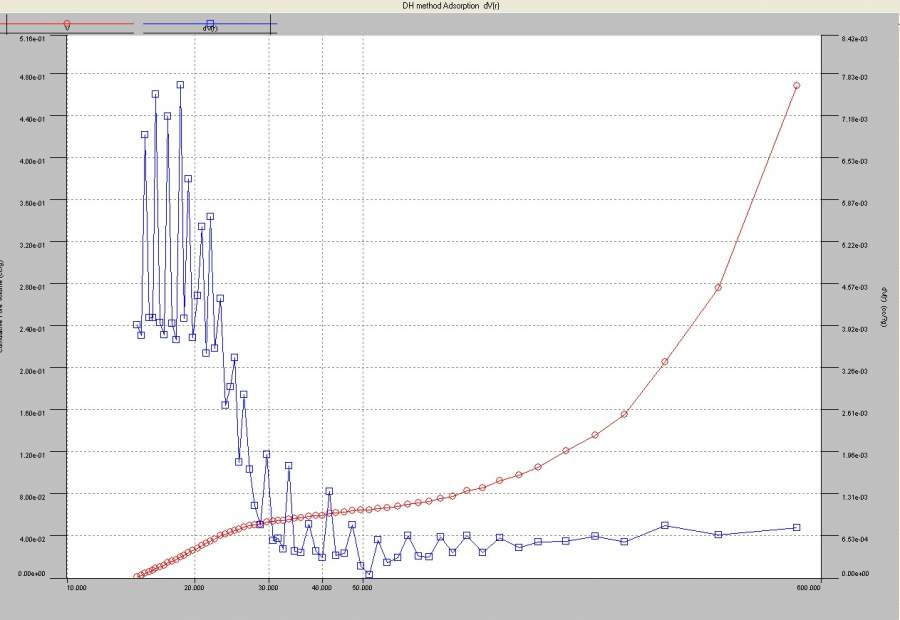Click x-axis label 10.000

click(x=76, y=587)
